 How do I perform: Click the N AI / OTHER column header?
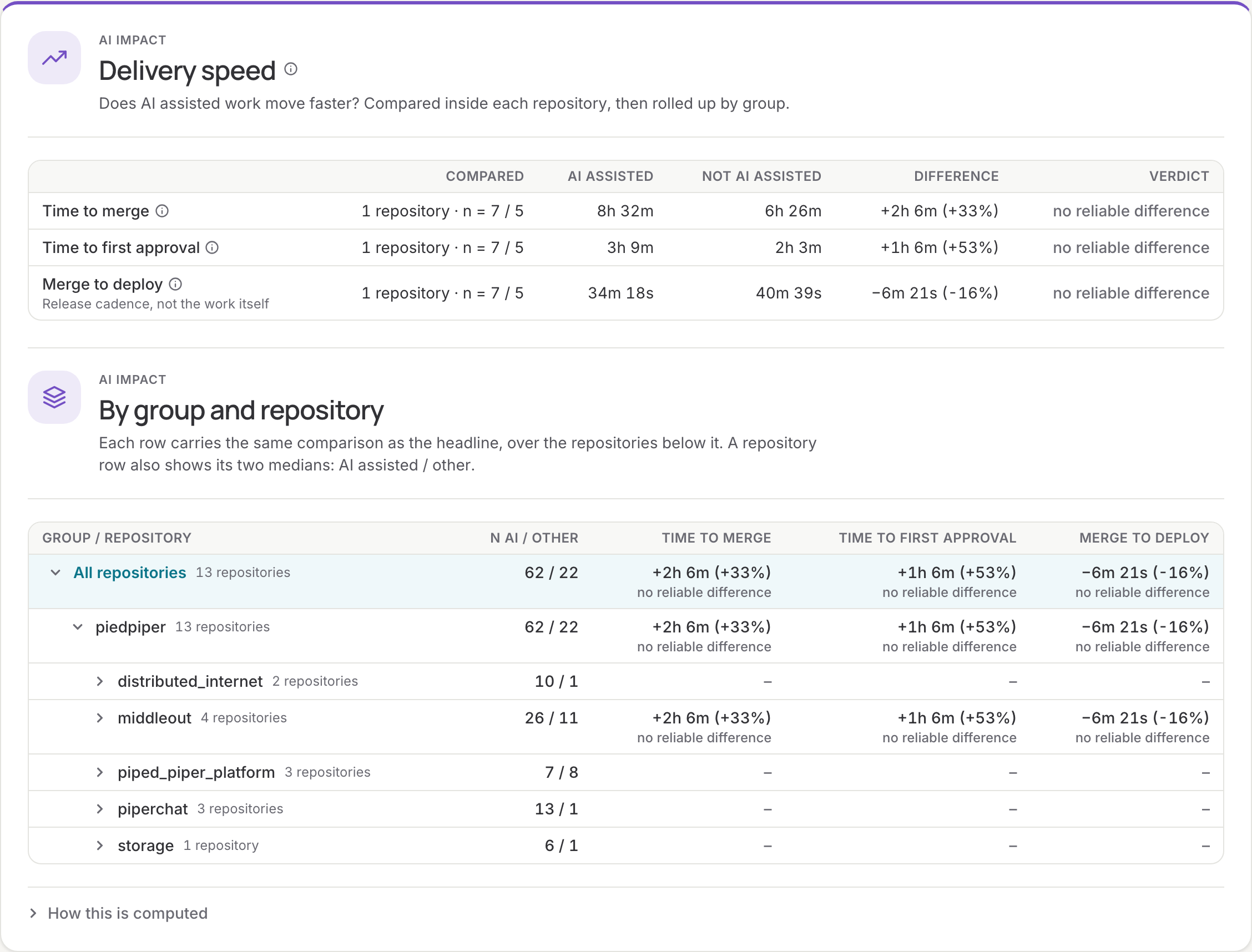click(x=534, y=538)
